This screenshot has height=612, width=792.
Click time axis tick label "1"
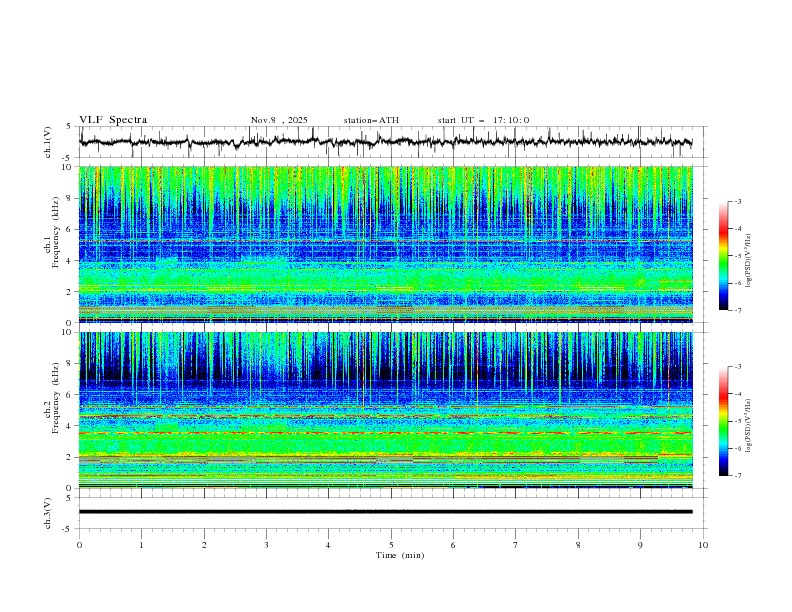tap(141, 545)
